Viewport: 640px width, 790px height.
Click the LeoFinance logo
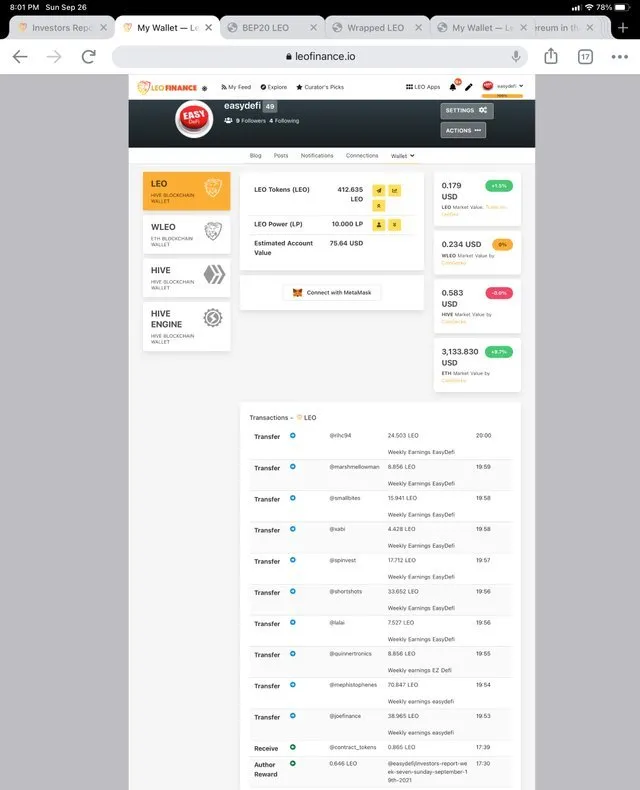[167, 88]
